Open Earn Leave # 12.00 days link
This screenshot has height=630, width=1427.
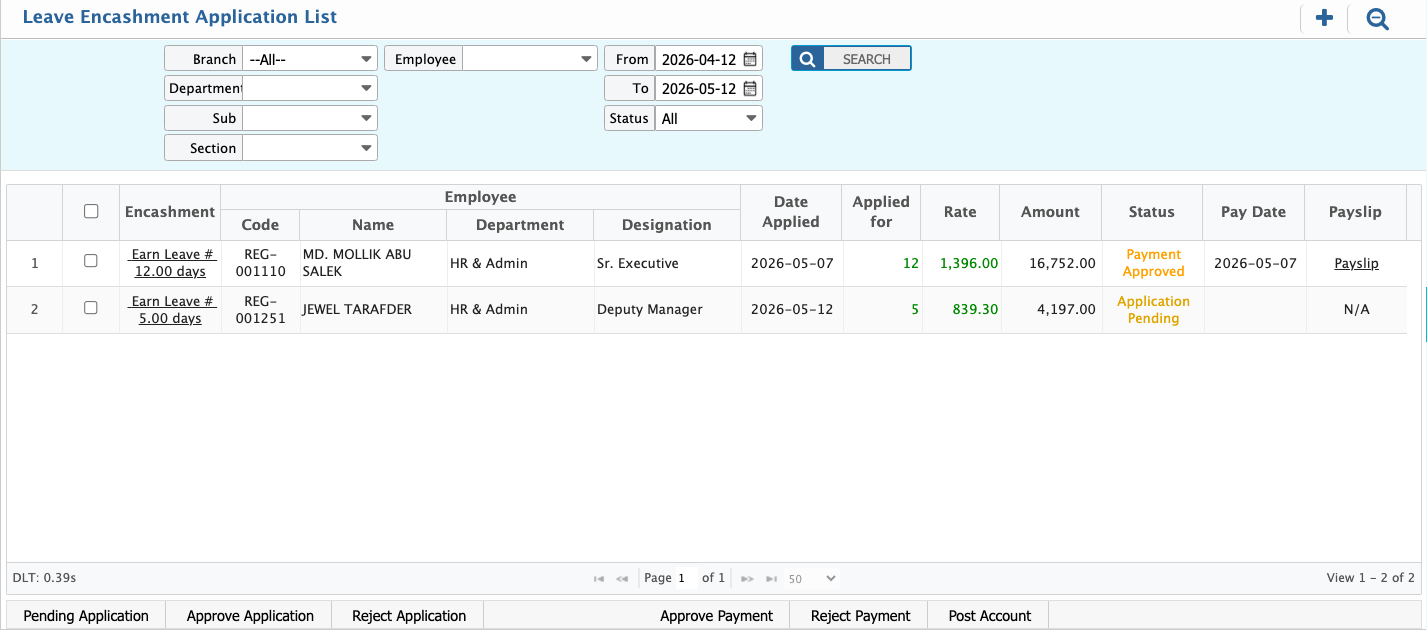170,263
